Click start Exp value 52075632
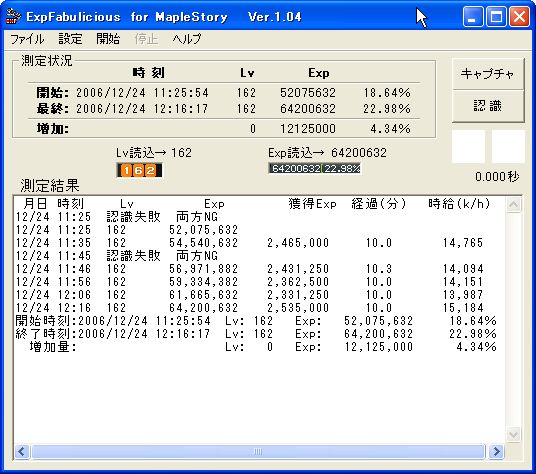 308,93
